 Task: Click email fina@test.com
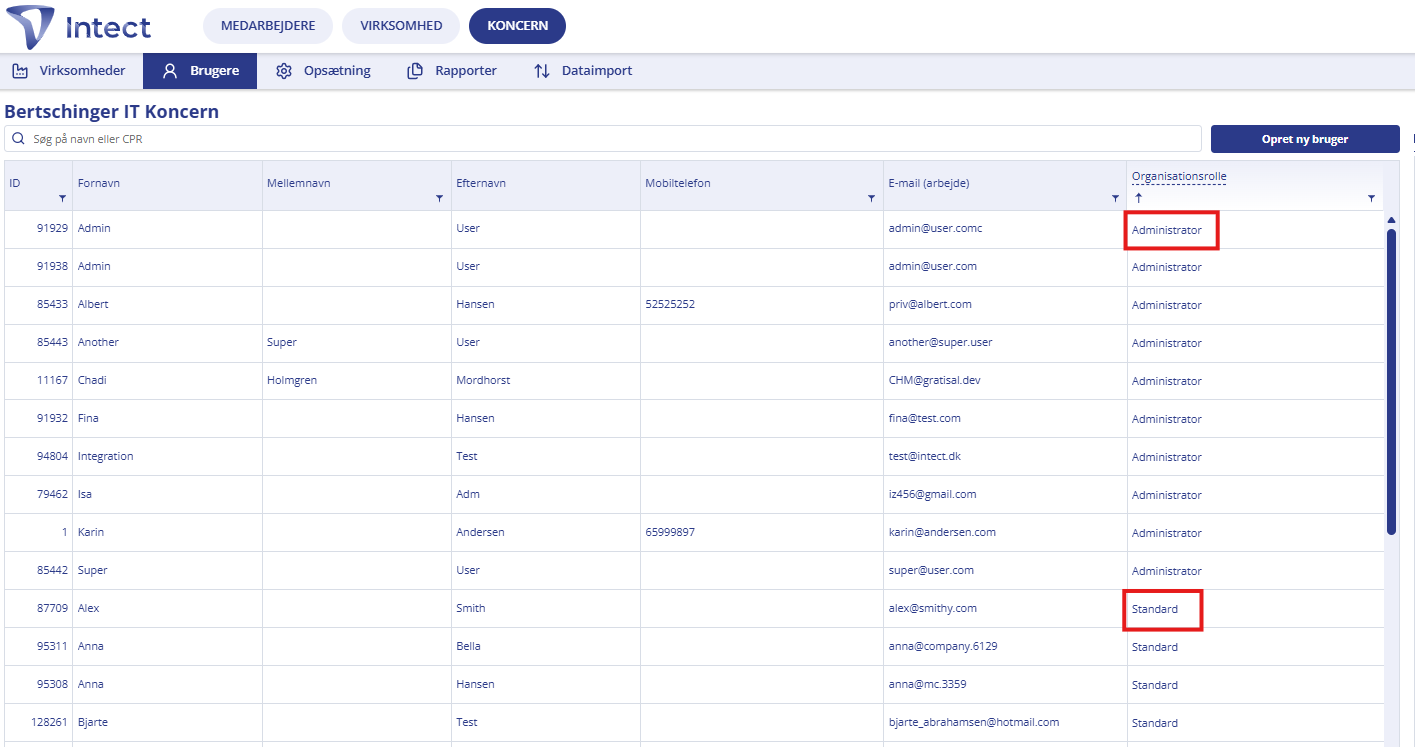point(924,418)
